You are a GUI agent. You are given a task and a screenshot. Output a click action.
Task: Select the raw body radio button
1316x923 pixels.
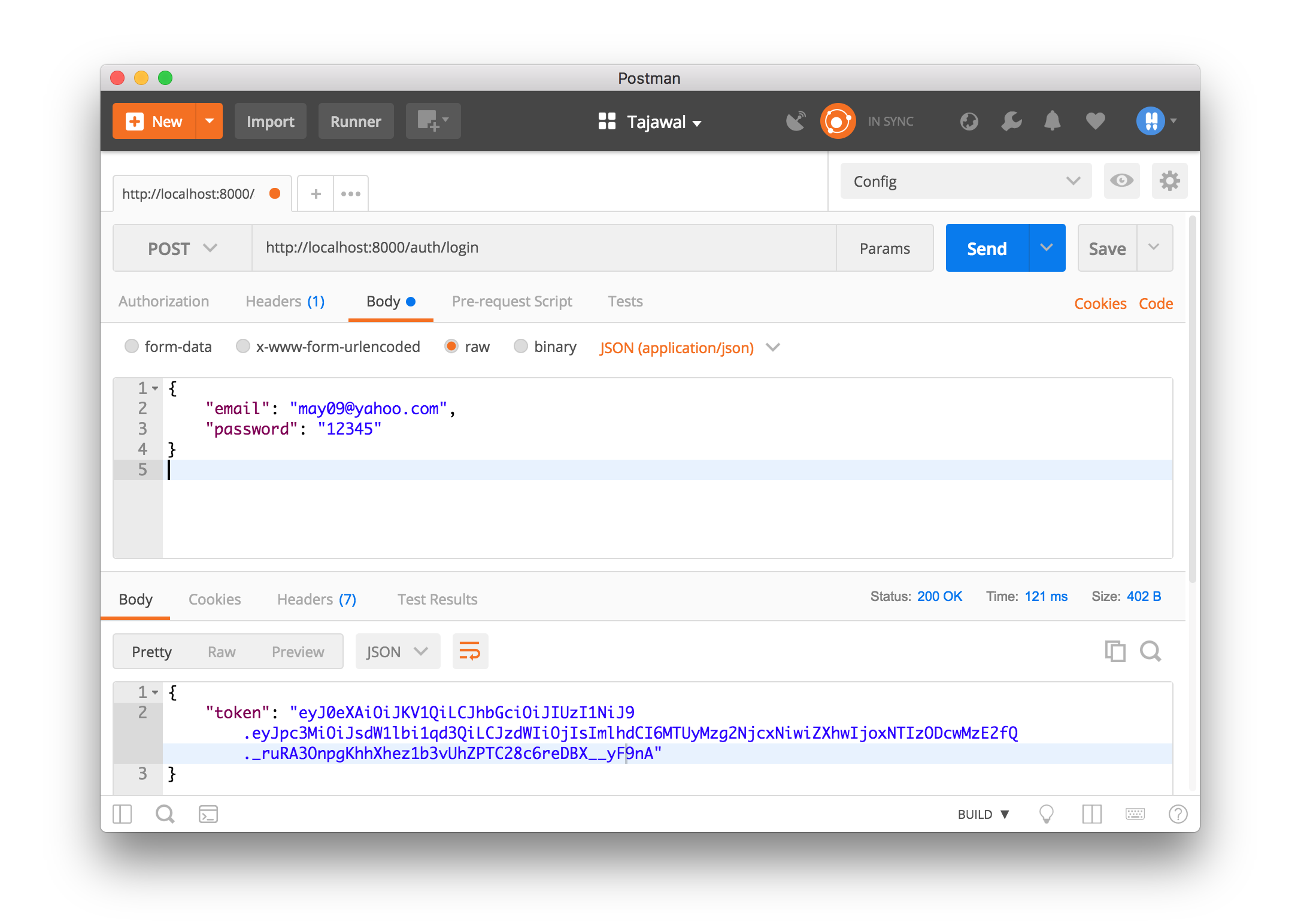click(451, 347)
